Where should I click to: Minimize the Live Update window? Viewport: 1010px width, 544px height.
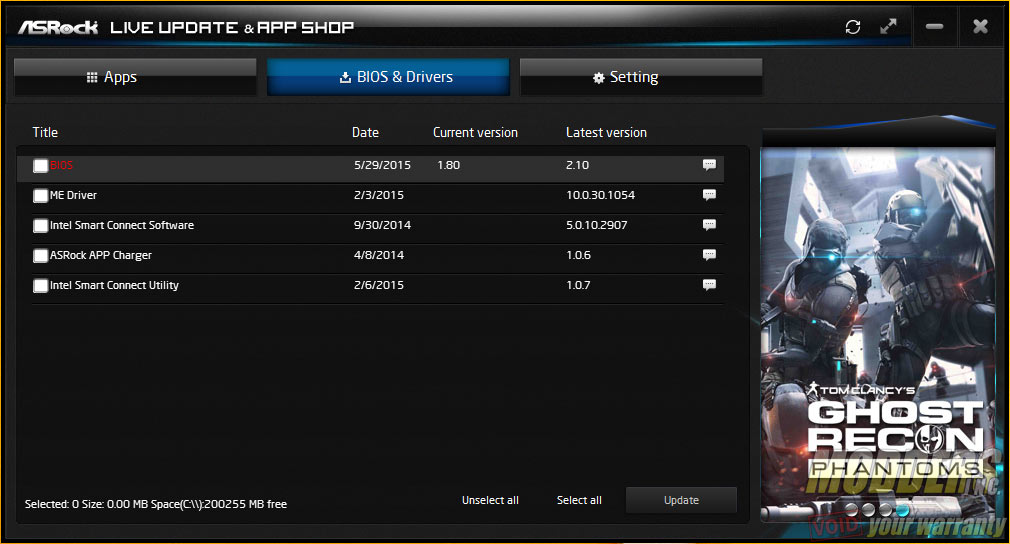[x=935, y=26]
